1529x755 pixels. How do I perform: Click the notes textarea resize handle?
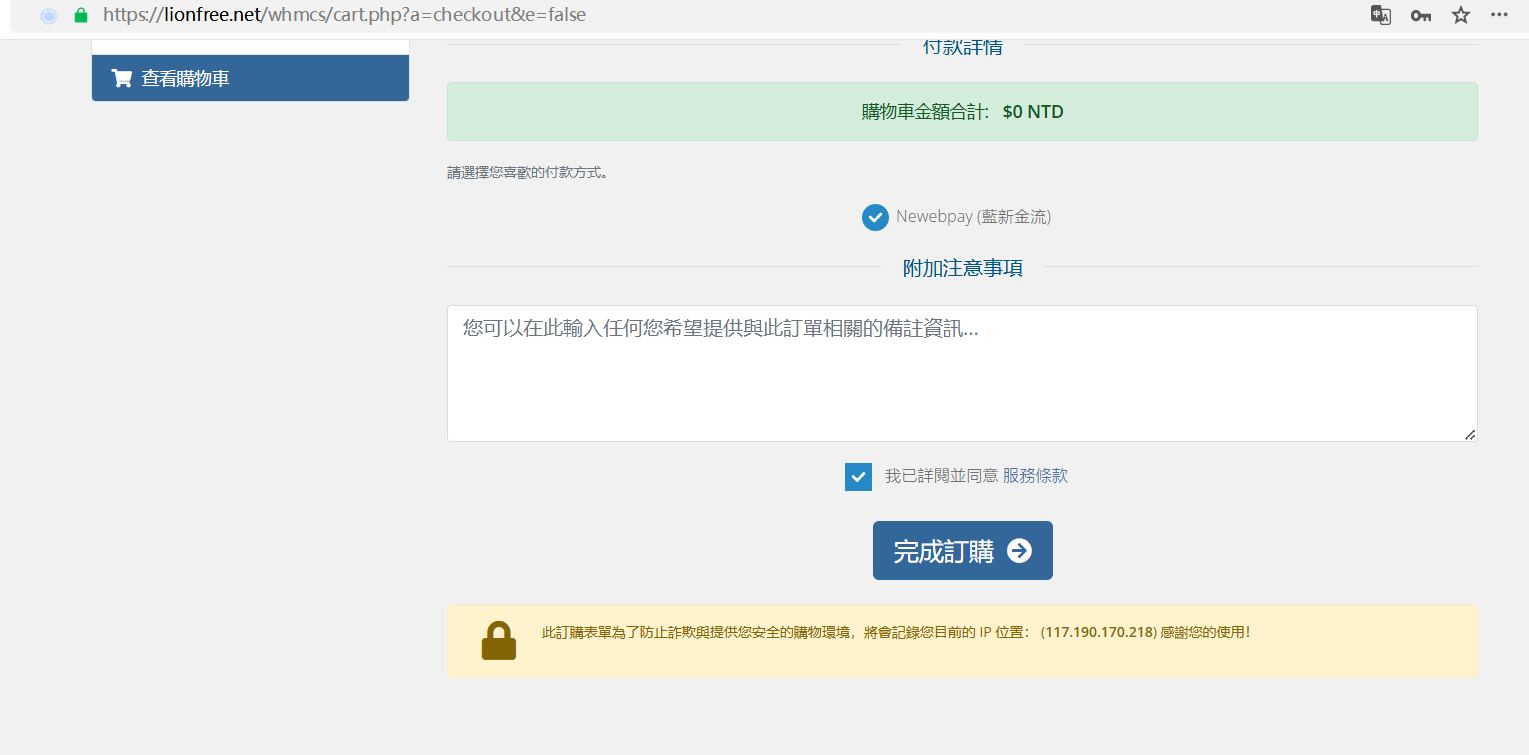[x=1469, y=434]
